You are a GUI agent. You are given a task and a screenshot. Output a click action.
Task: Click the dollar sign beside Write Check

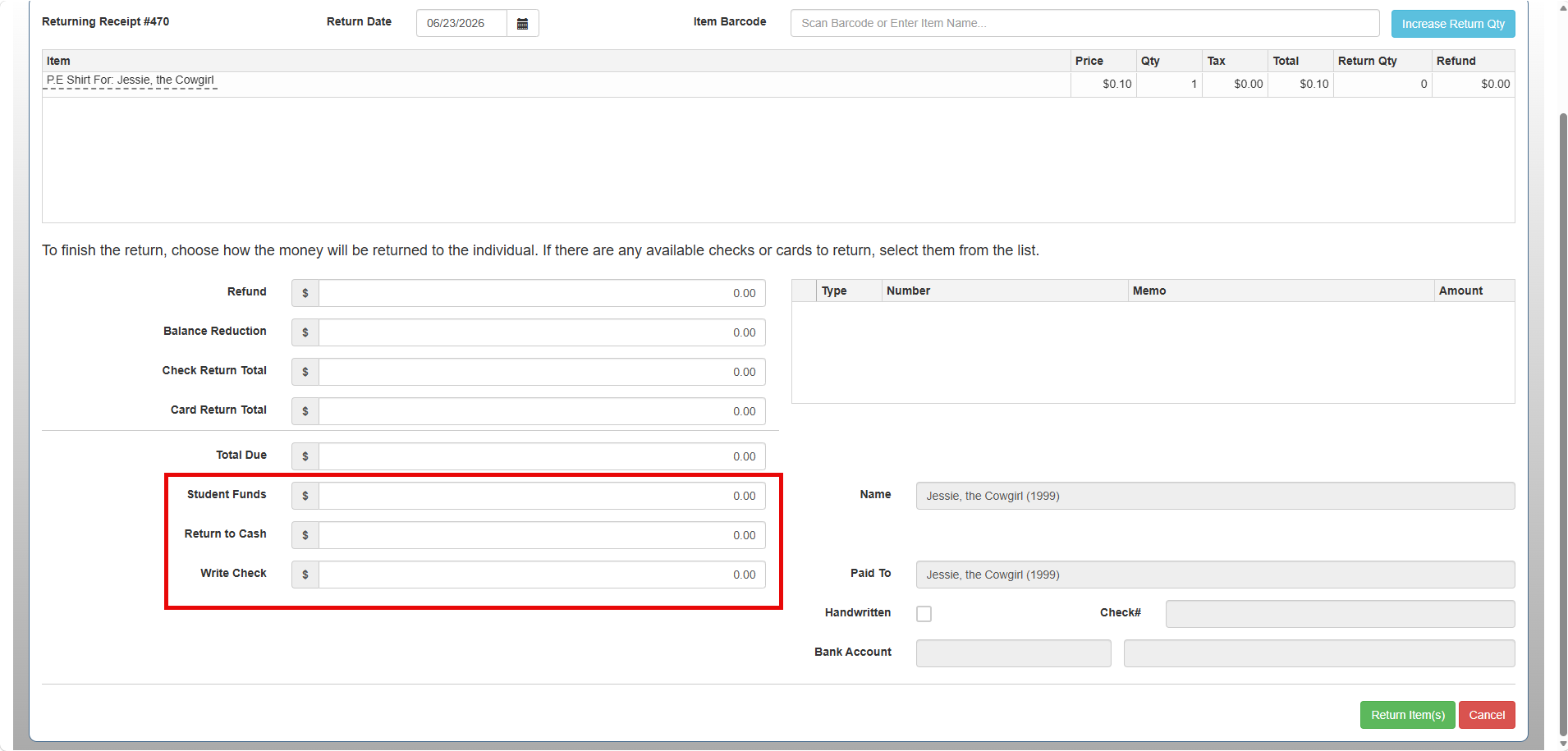click(305, 575)
